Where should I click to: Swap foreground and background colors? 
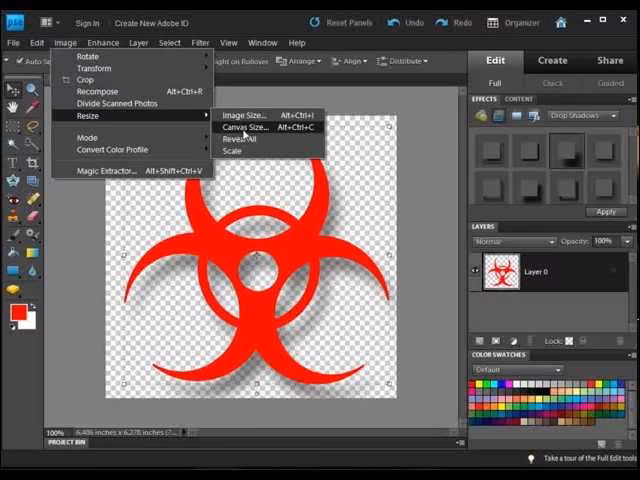(x=32, y=306)
